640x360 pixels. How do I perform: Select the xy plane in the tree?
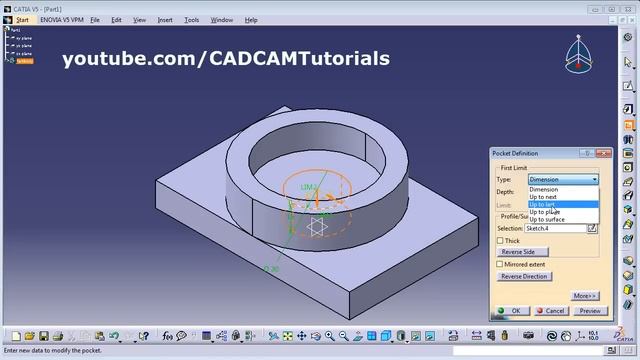point(24,38)
